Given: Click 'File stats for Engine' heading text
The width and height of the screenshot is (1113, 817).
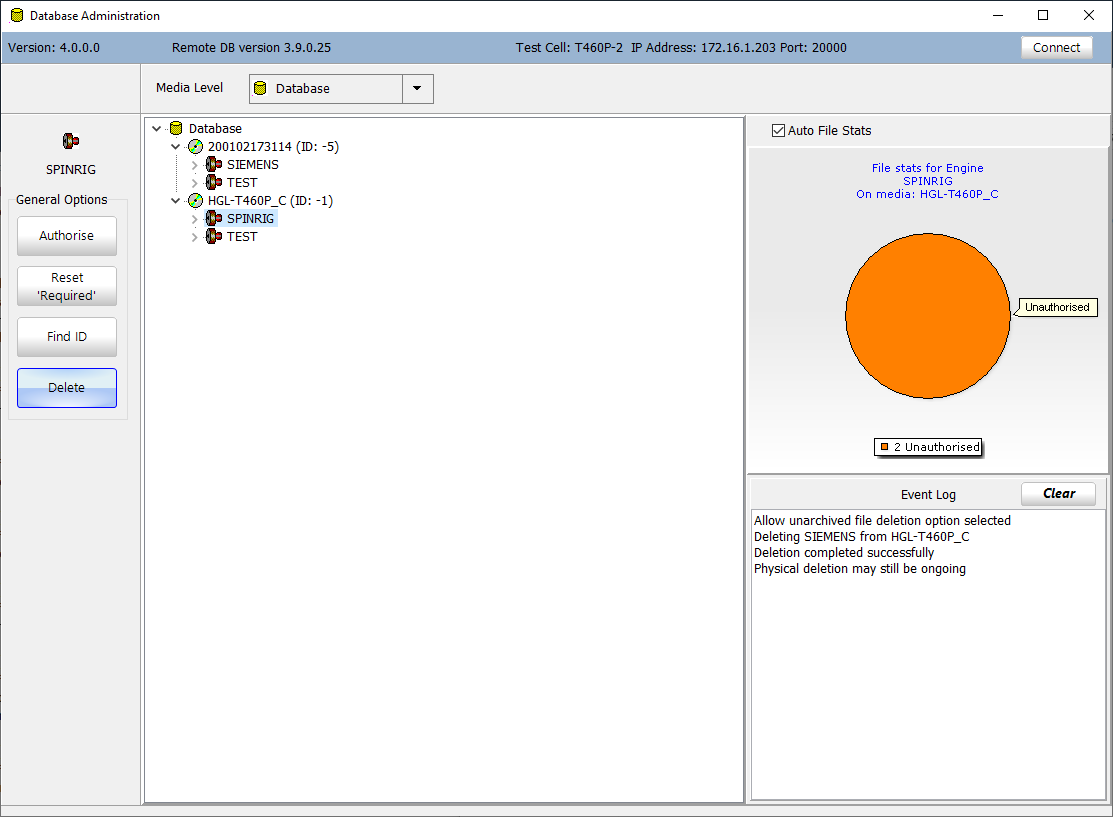Looking at the screenshot, I should click(927, 168).
